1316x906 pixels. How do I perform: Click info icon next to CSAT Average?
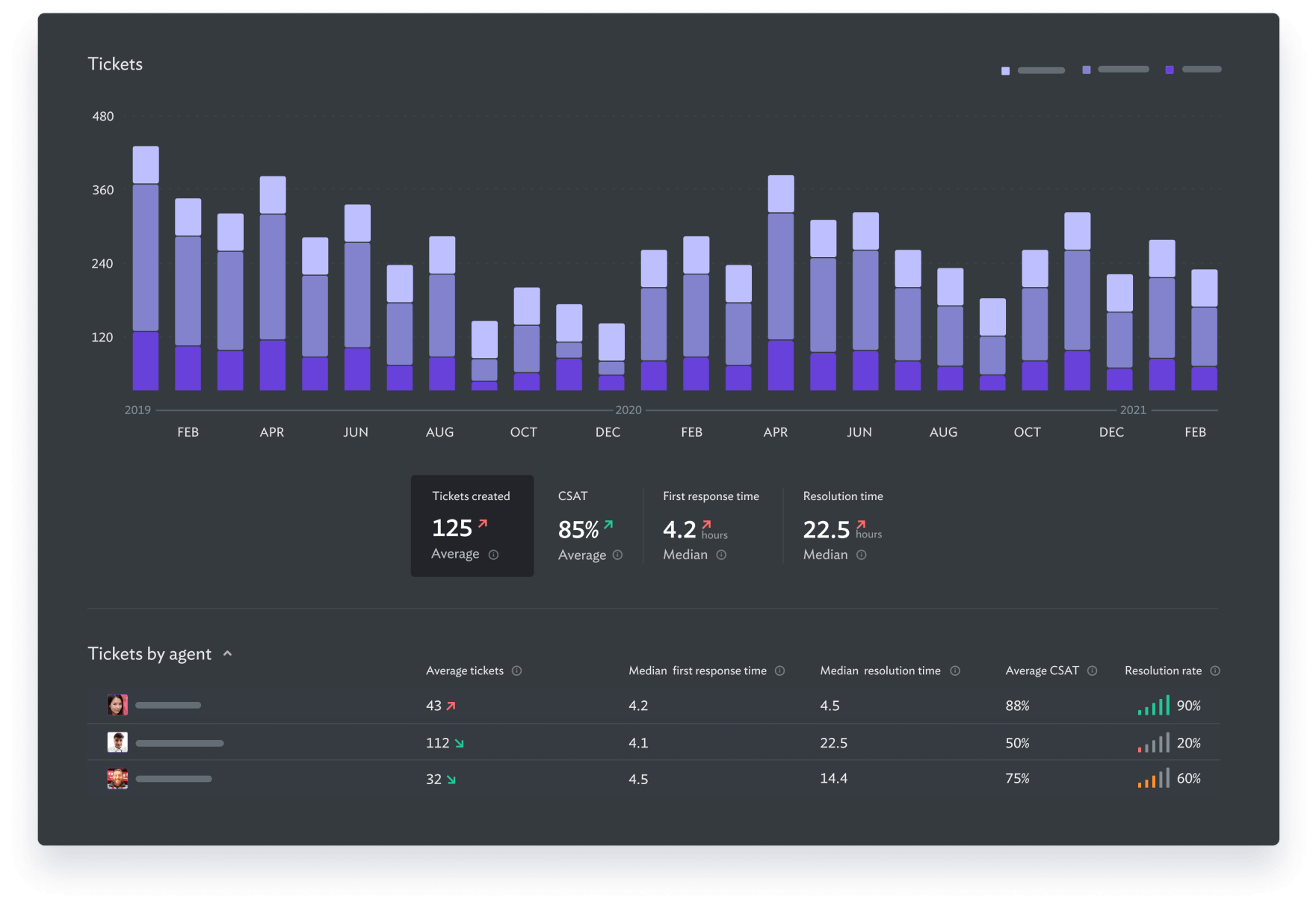click(x=617, y=555)
